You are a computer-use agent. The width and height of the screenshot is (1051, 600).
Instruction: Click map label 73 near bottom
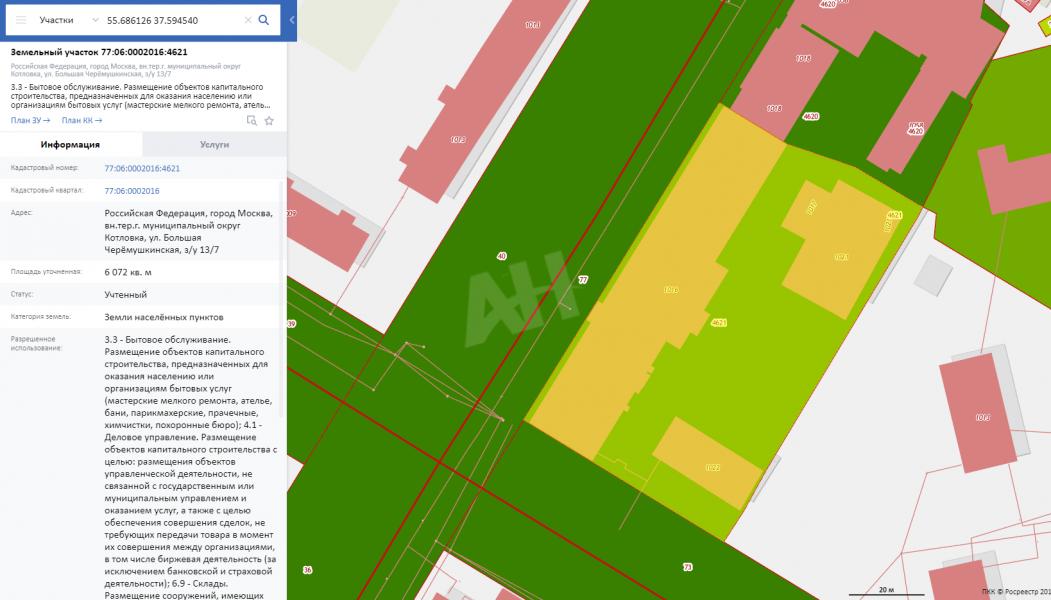click(x=687, y=567)
